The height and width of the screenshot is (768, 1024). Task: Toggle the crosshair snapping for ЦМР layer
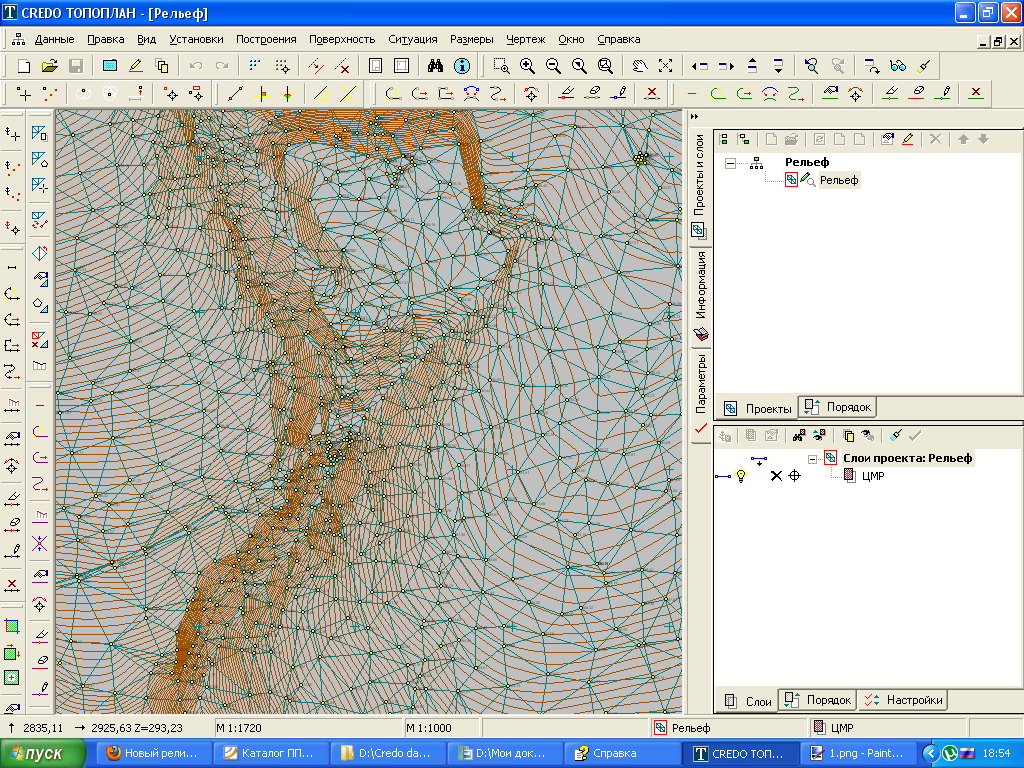point(794,476)
